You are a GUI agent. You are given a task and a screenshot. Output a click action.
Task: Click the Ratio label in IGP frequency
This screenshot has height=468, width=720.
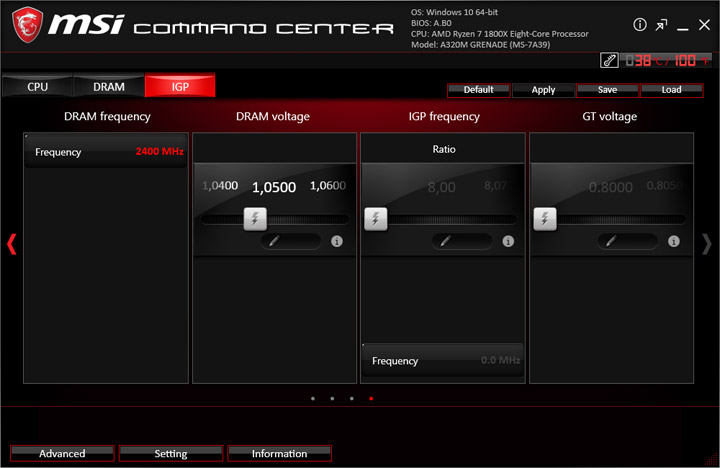(x=444, y=149)
